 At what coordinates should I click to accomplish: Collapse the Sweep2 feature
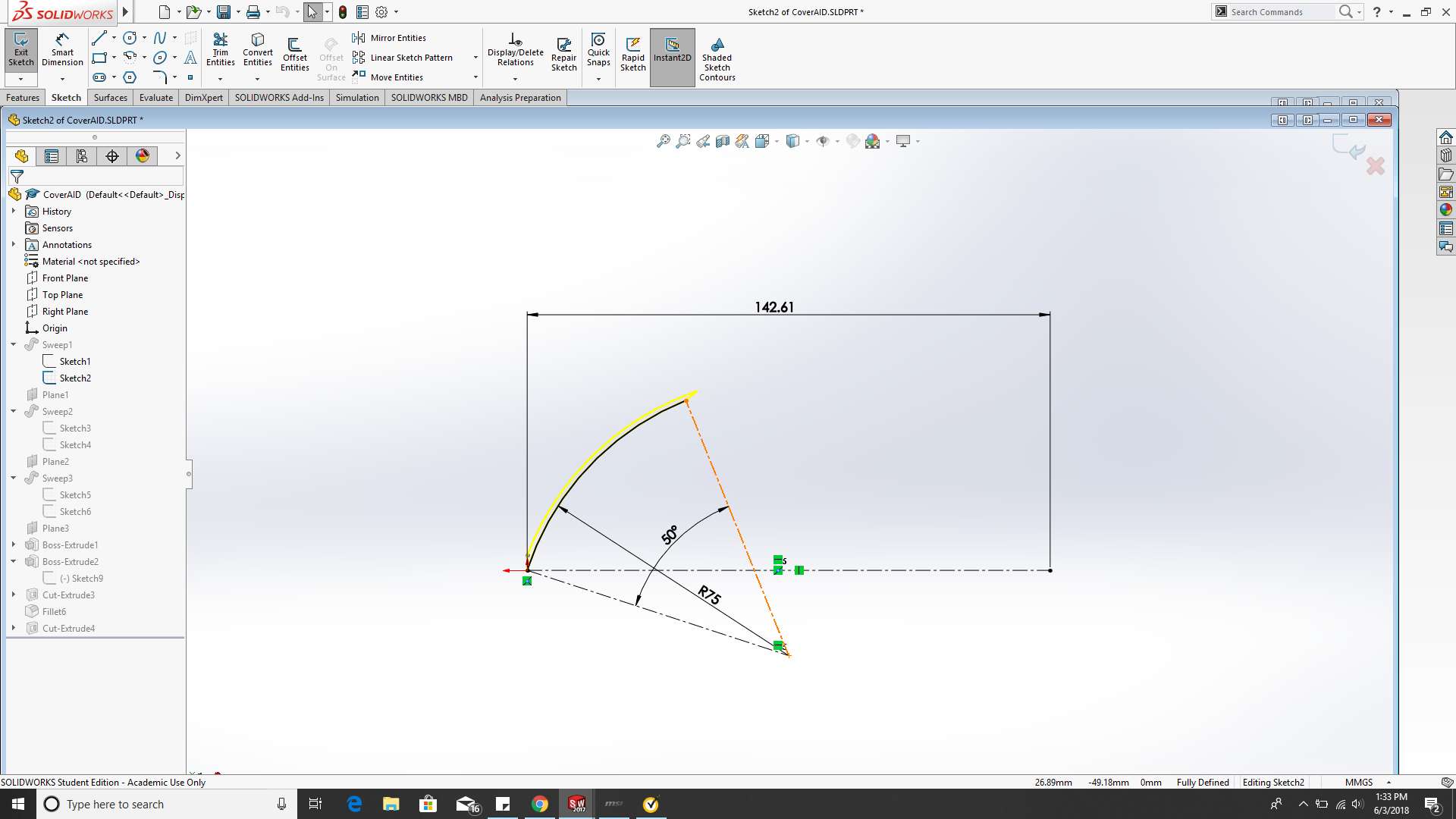(14, 412)
